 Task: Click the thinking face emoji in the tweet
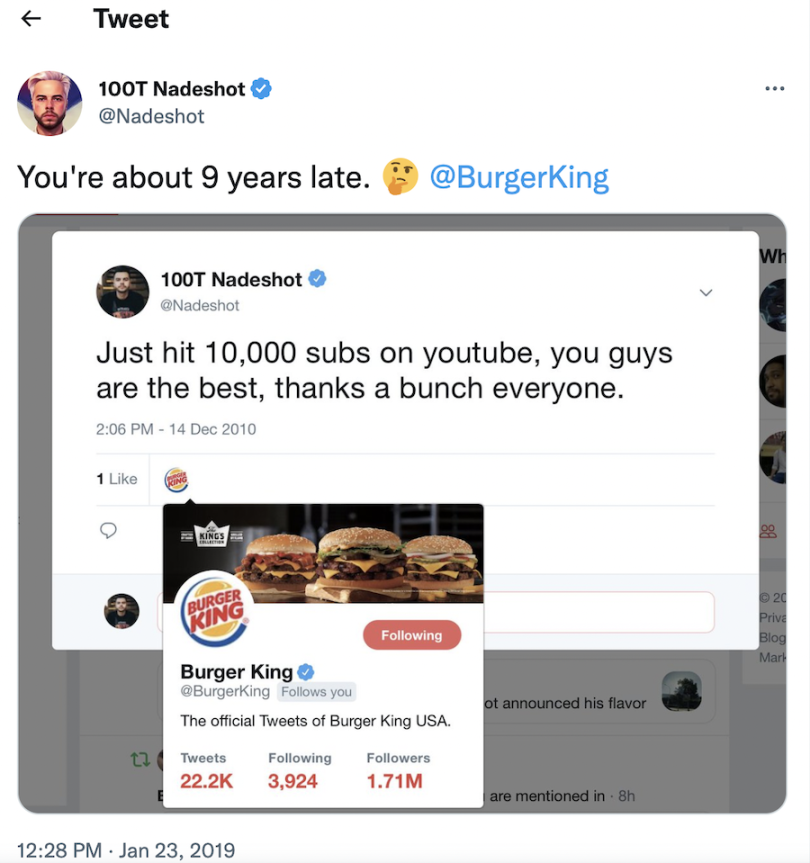(x=401, y=177)
